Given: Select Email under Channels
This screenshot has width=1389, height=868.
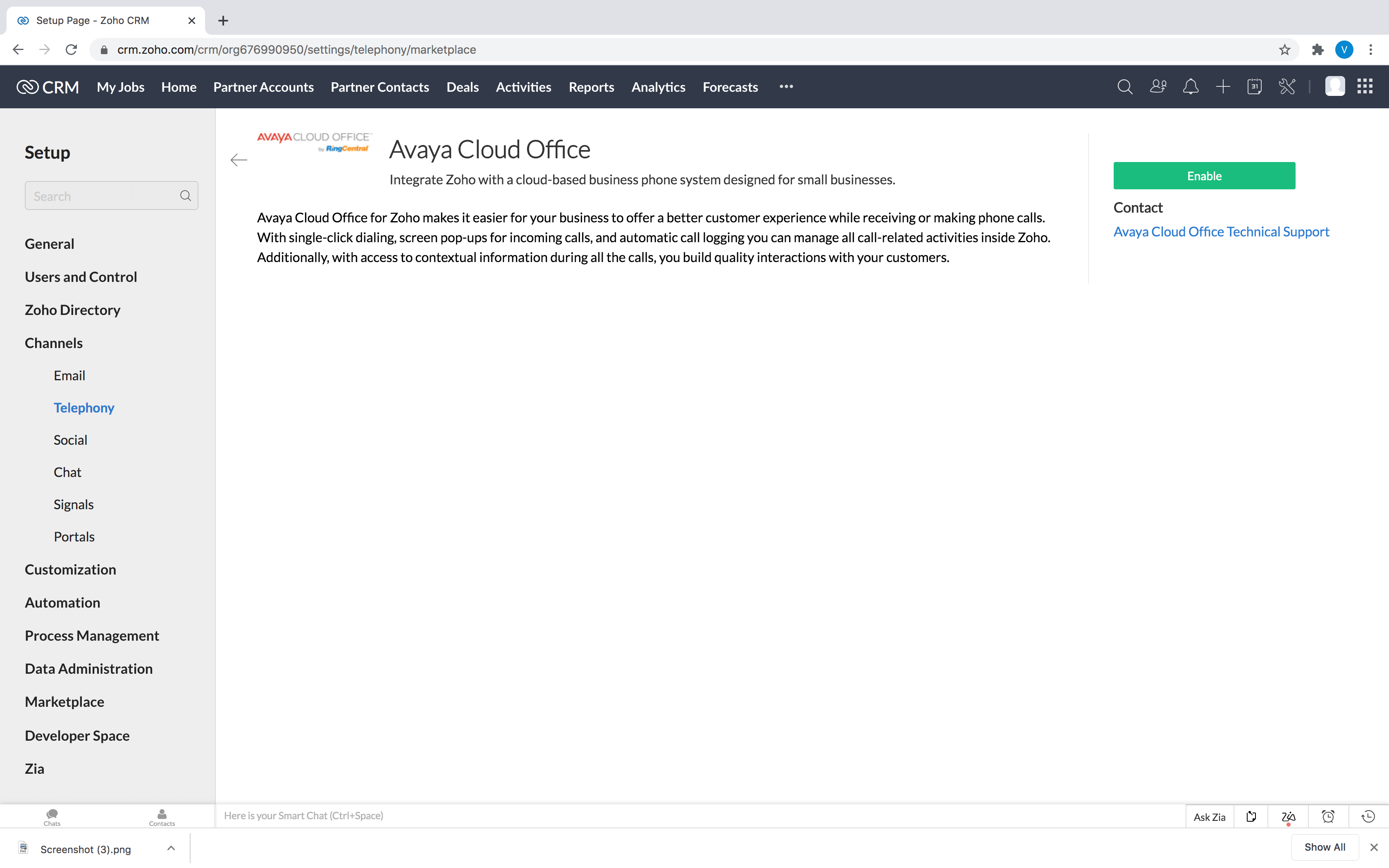Looking at the screenshot, I should click(x=69, y=375).
